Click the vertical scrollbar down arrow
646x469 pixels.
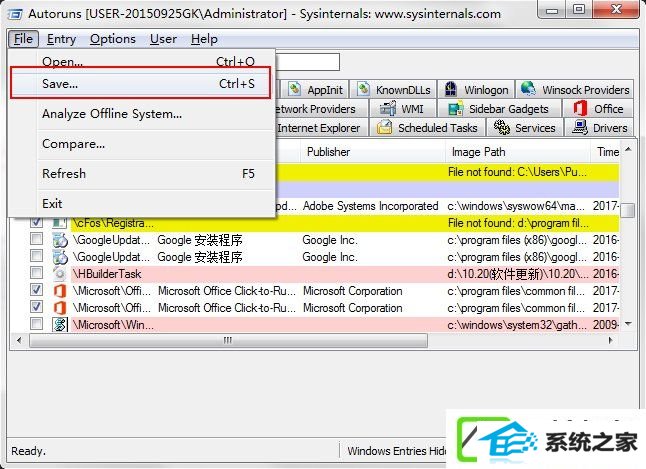628,324
